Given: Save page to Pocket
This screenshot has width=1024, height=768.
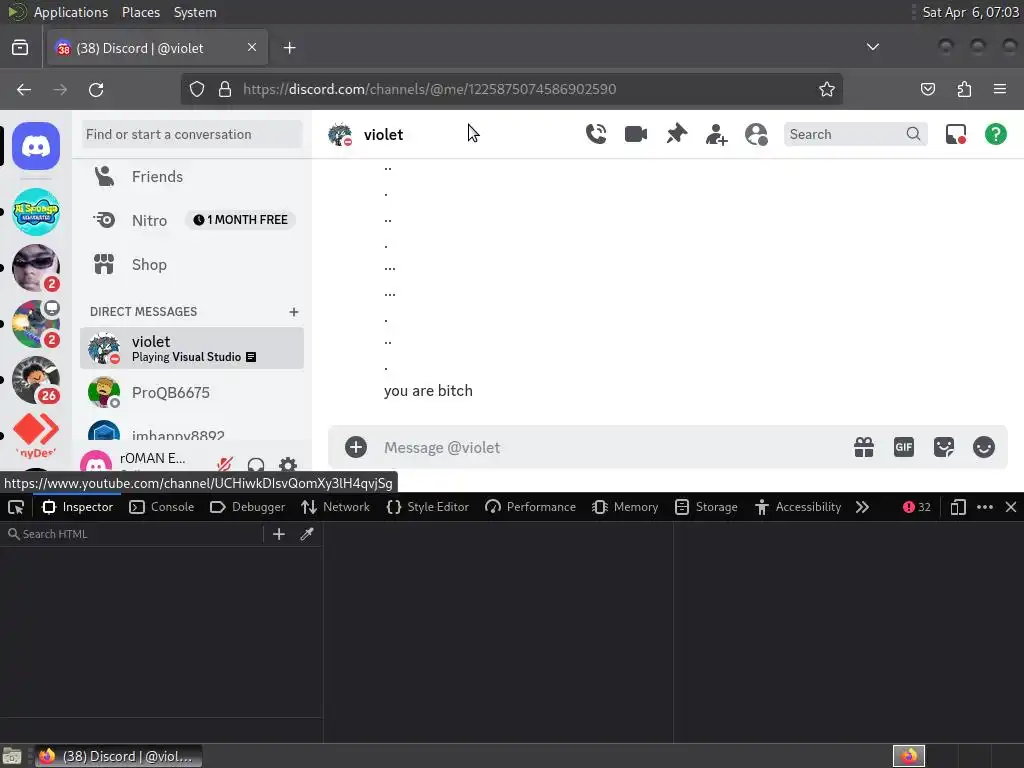Looking at the screenshot, I should pyautogui.click(x=928, y=89).
